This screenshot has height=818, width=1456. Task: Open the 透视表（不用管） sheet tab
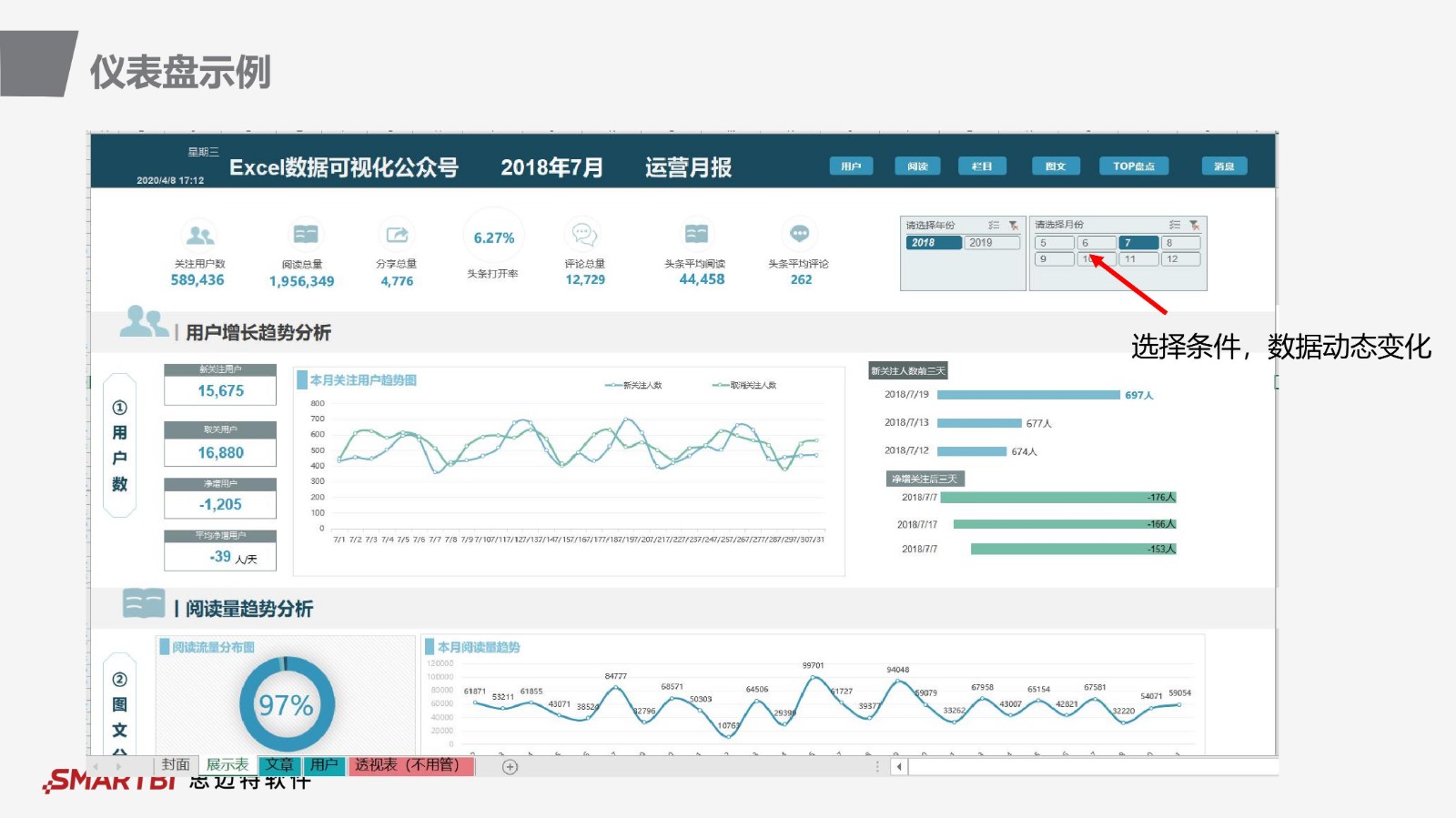point(410,765)
